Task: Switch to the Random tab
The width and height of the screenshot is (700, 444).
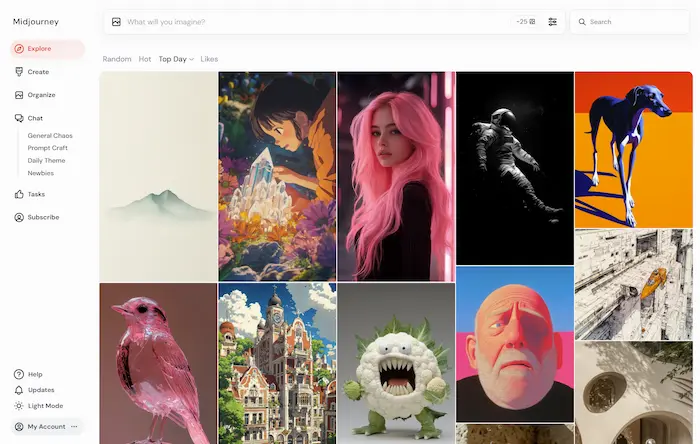Action: (117, 59)
